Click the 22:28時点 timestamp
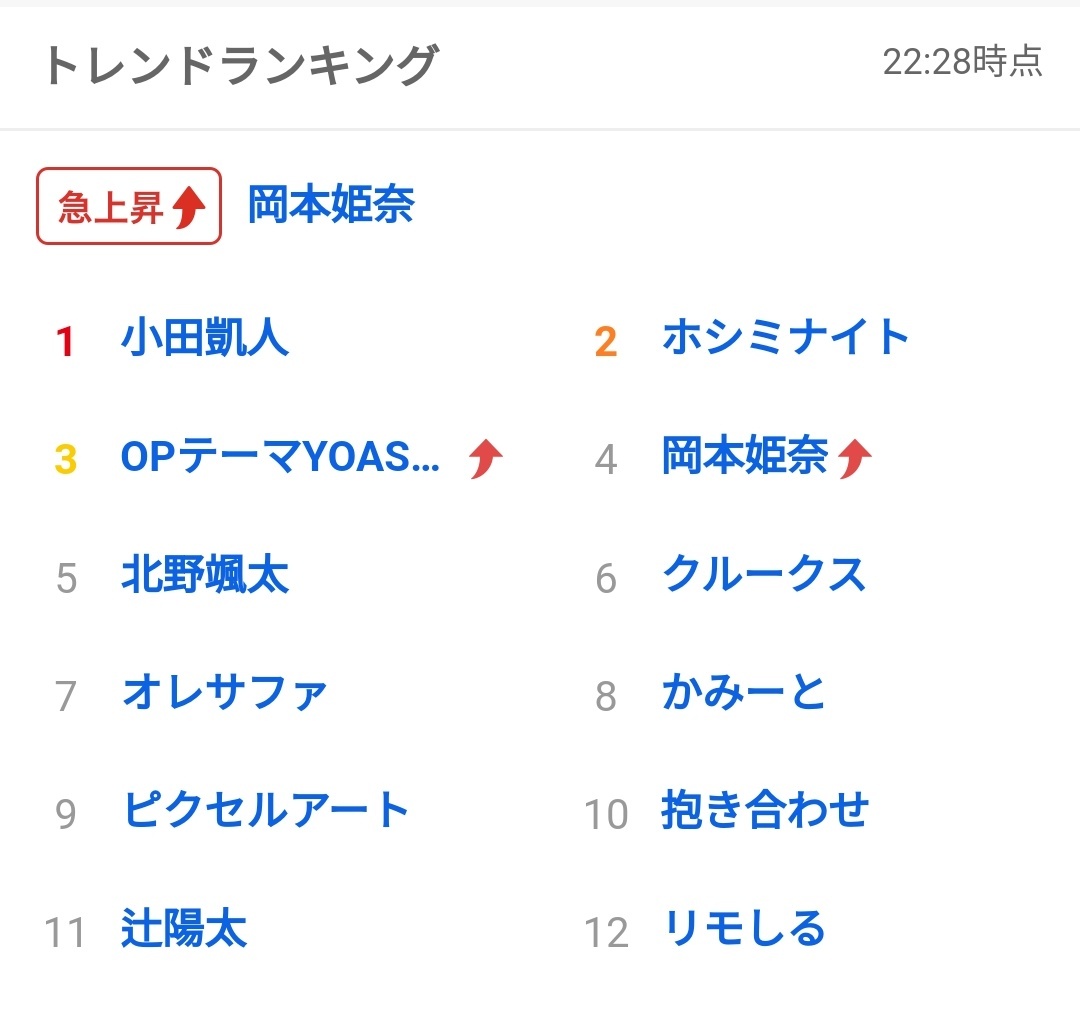This screenshot has width=1080, height=1016. (x=962, y=63)
